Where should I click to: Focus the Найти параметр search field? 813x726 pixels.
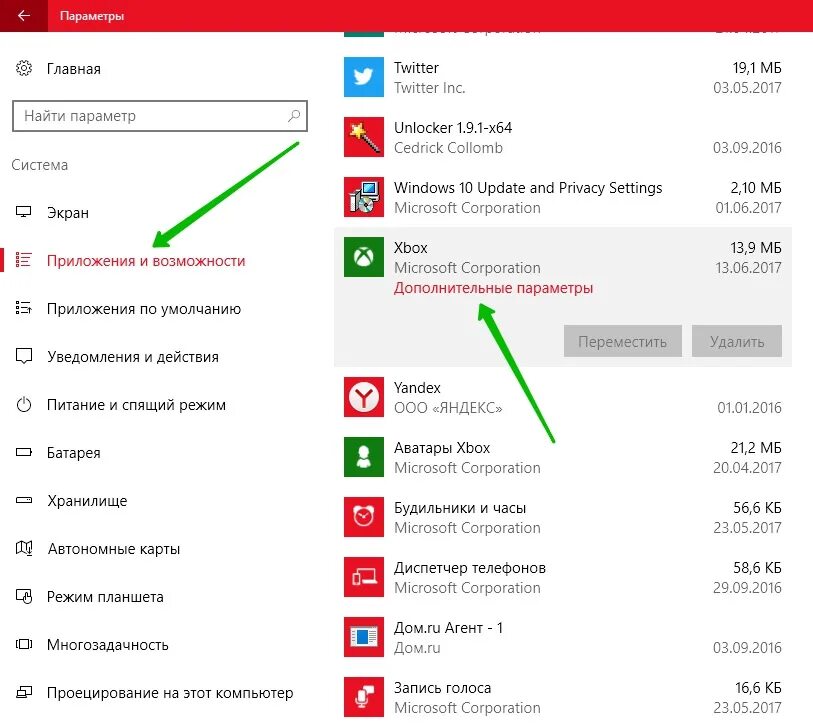(x=160, y=116)
